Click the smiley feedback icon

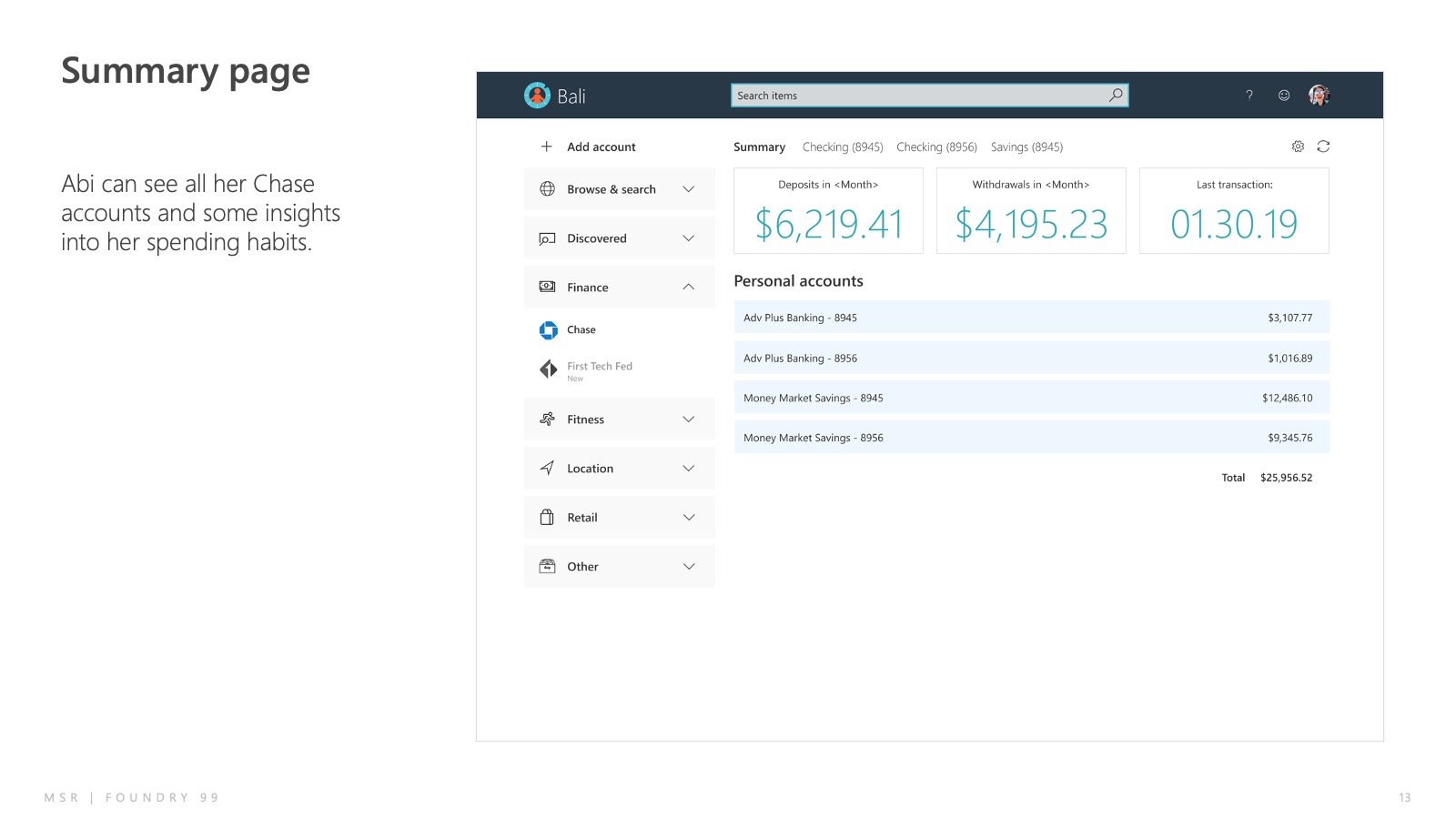tap(1284, 96)
